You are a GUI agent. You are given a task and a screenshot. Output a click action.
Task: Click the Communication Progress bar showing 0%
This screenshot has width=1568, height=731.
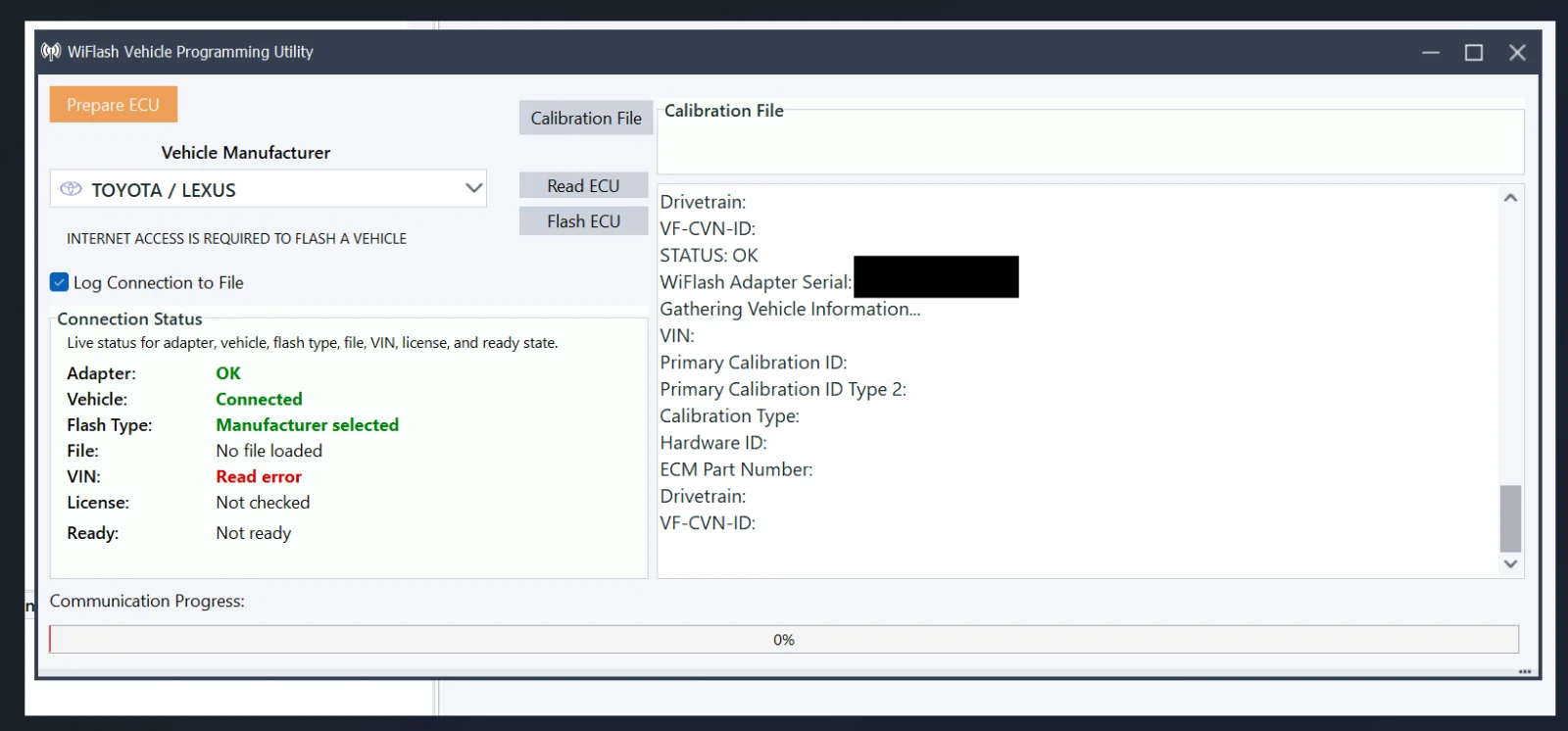(784, 640)
